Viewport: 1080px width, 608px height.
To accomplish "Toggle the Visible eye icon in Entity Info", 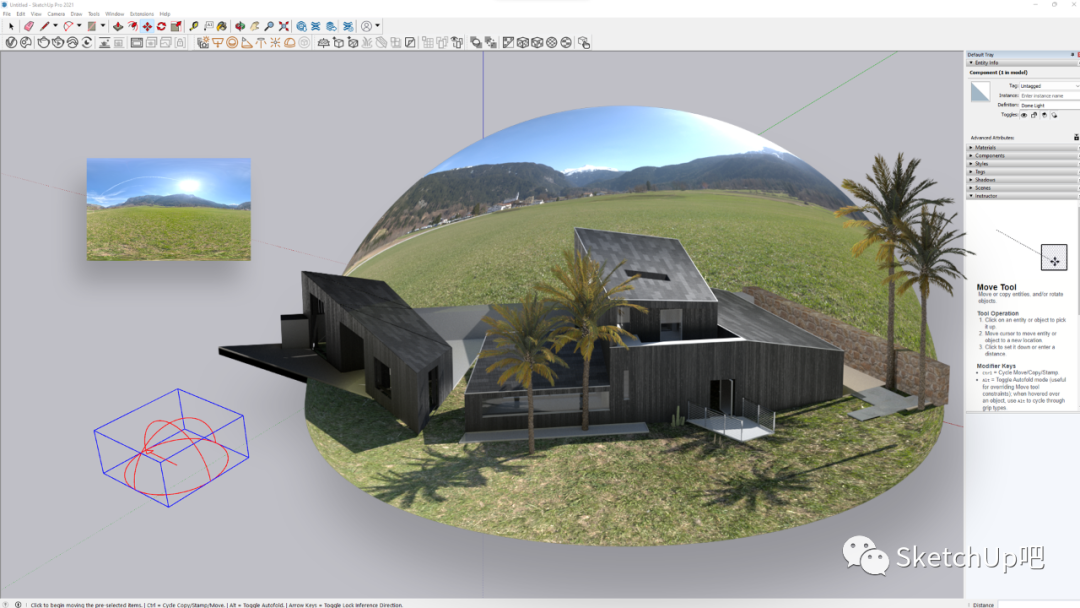I will 1024,115.
